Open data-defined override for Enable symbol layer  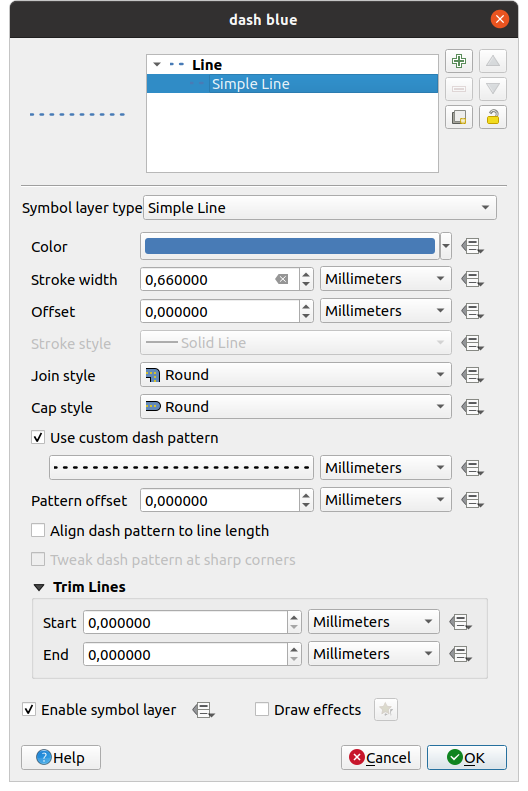203,710
